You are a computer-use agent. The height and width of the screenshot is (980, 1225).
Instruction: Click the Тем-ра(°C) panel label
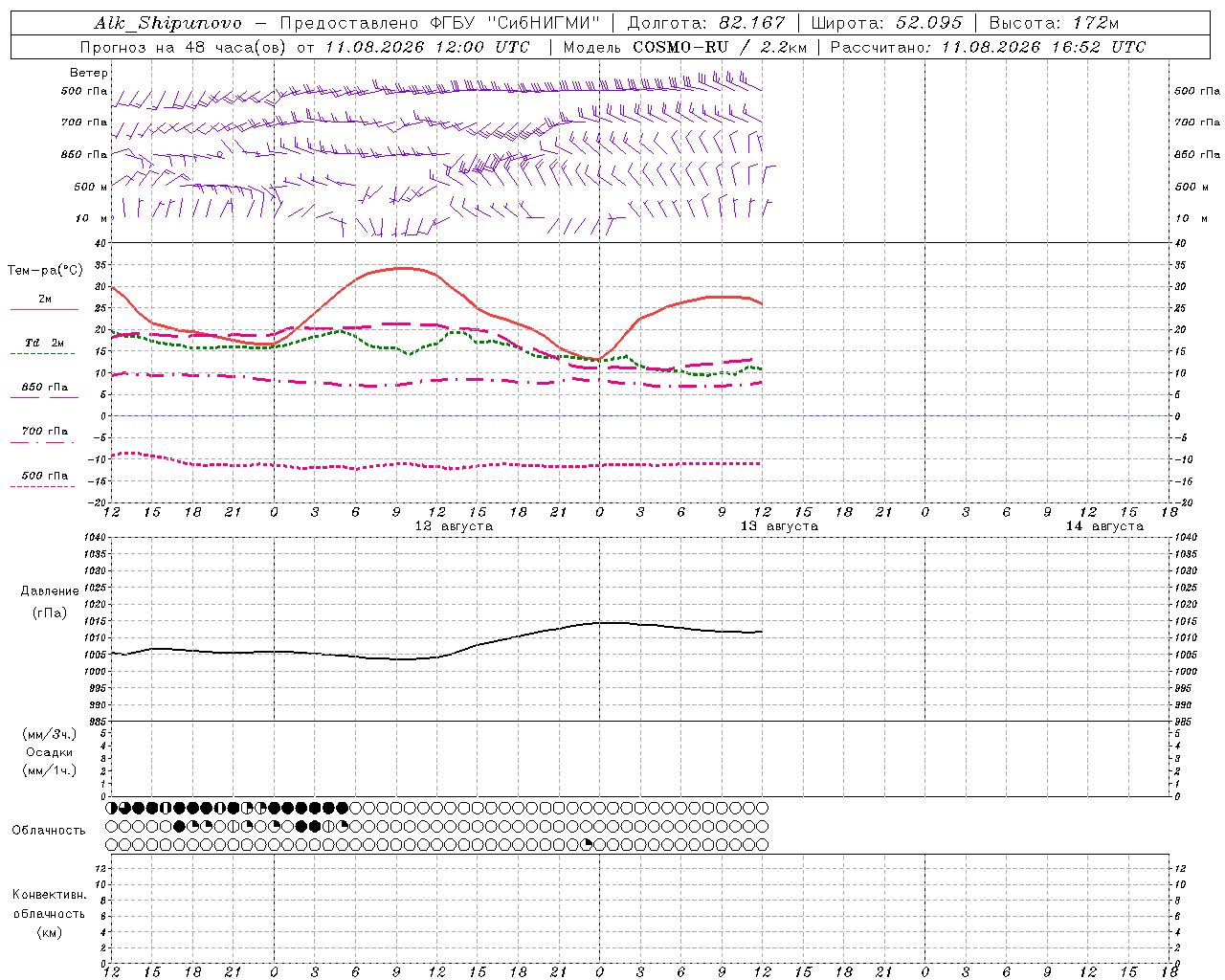click(45, 271)
